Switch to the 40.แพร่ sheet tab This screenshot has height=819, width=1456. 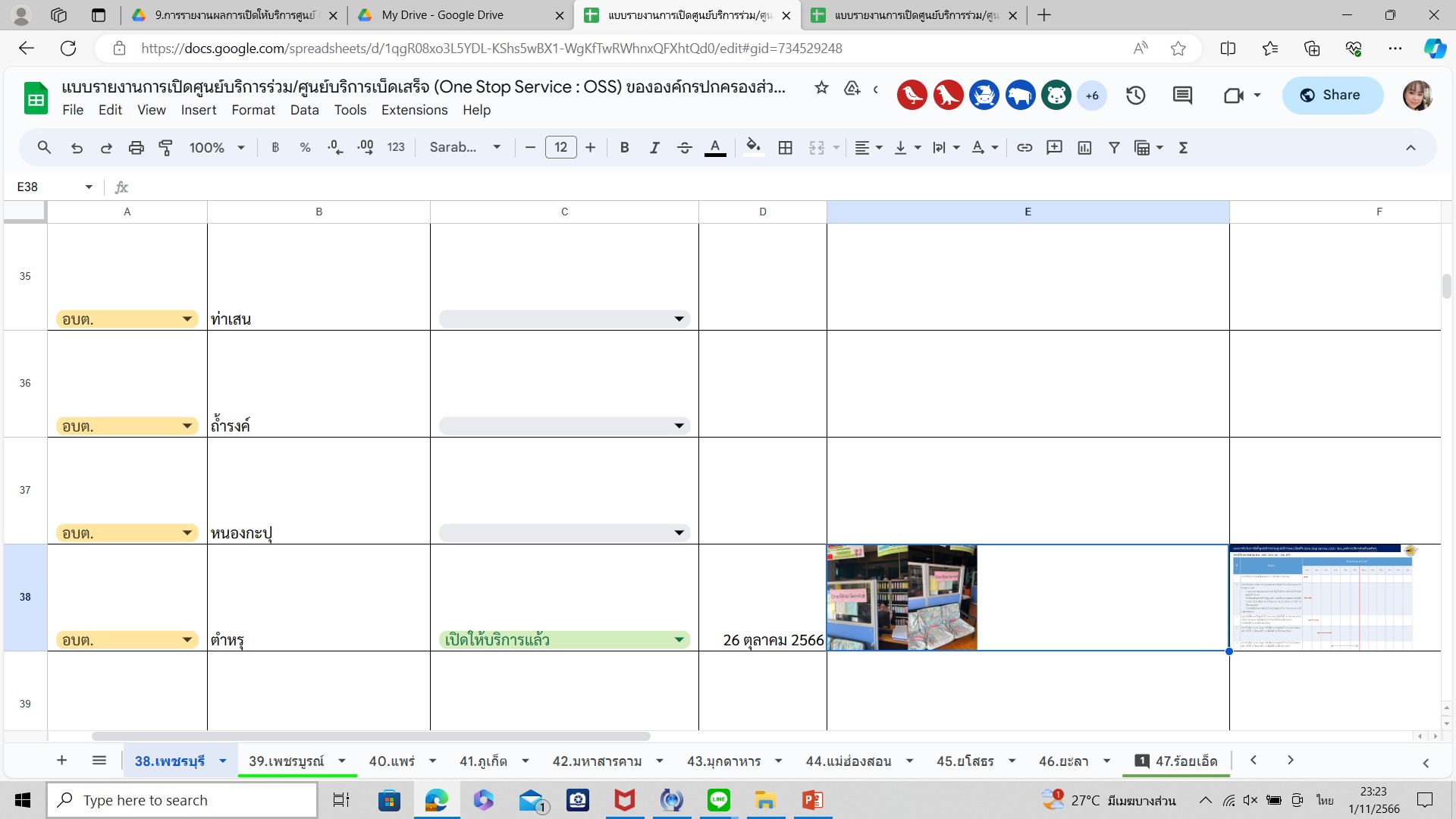point(391,761)
